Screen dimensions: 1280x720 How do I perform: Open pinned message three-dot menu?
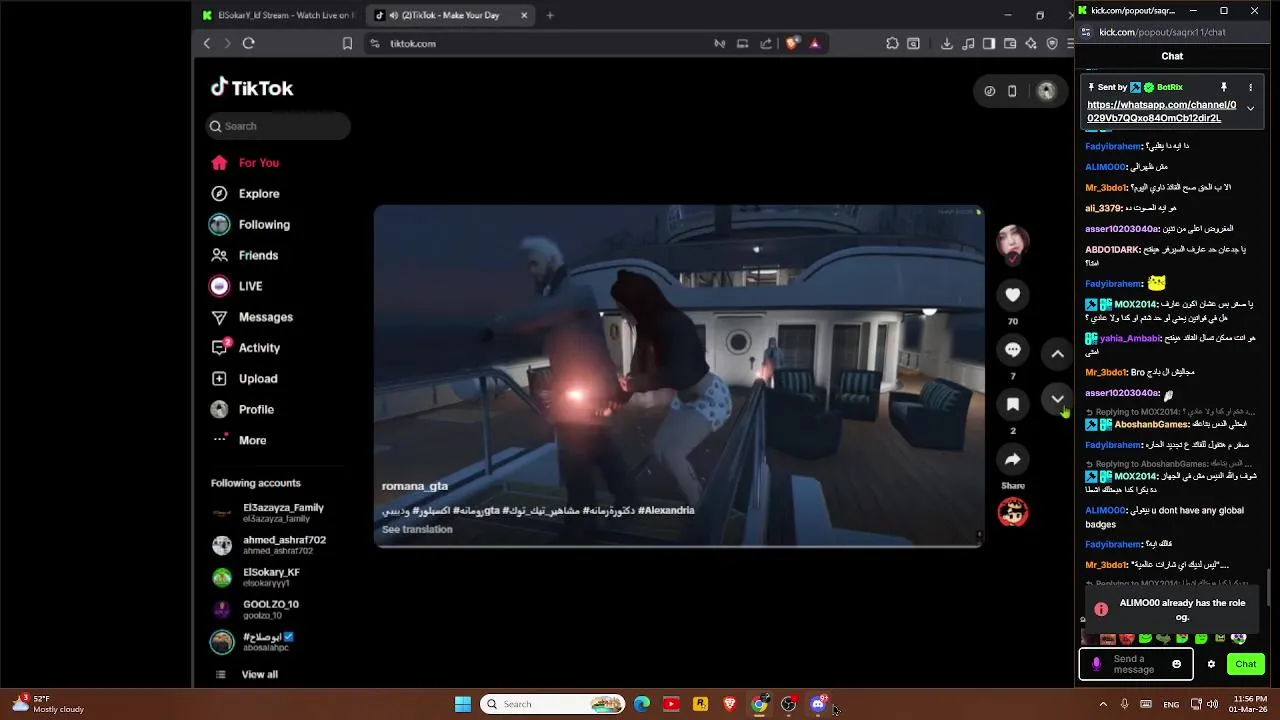tap(1250, 88)
